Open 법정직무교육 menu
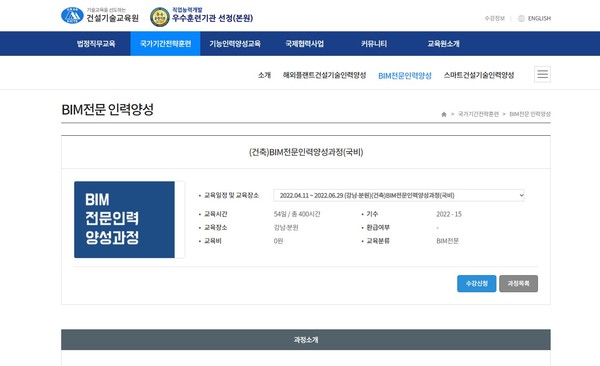The image size is (600, 366). click(x=96, y=44)
